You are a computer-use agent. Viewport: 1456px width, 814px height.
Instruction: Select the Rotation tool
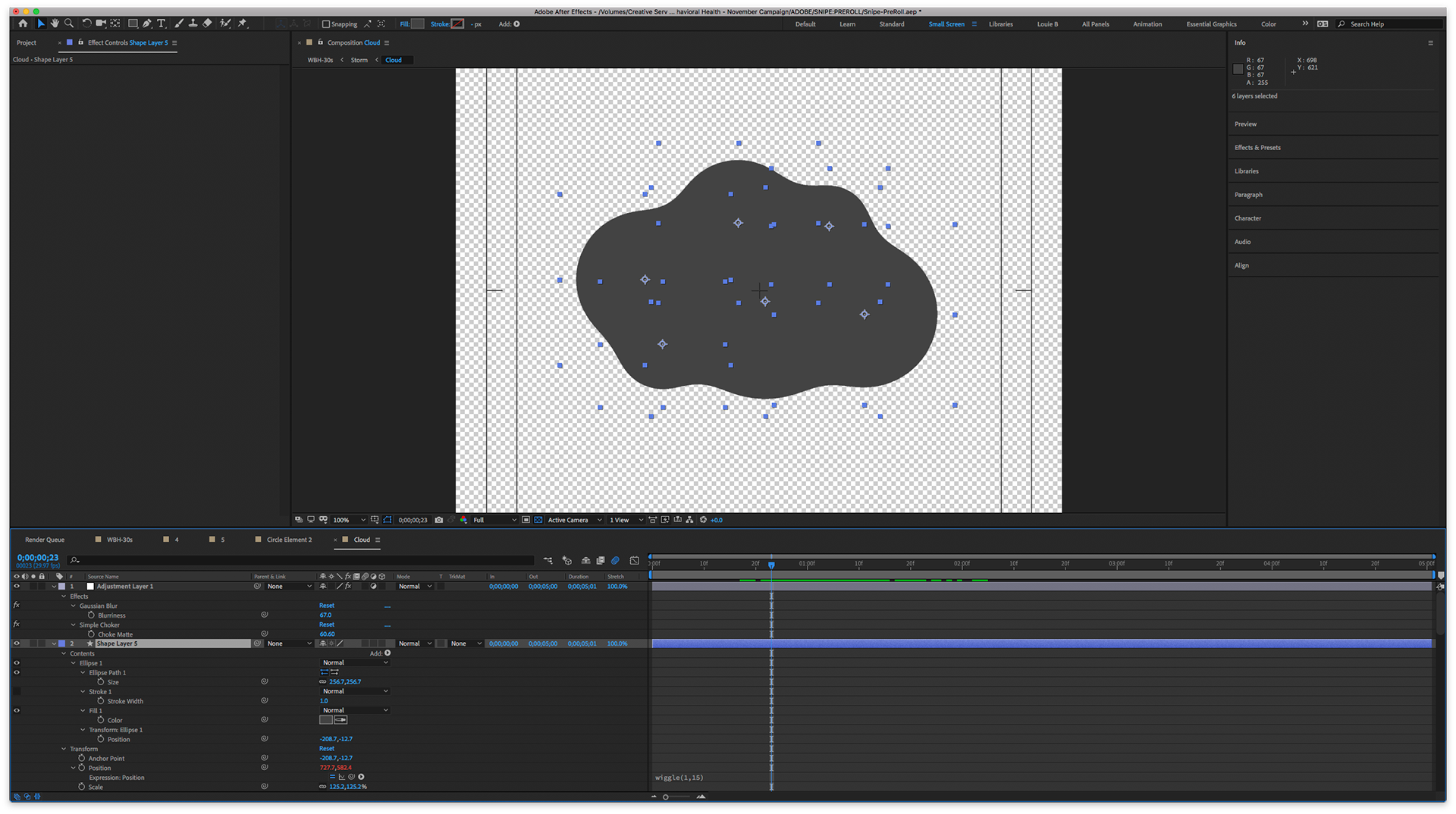pyautogui.click(x=86, y=23)
